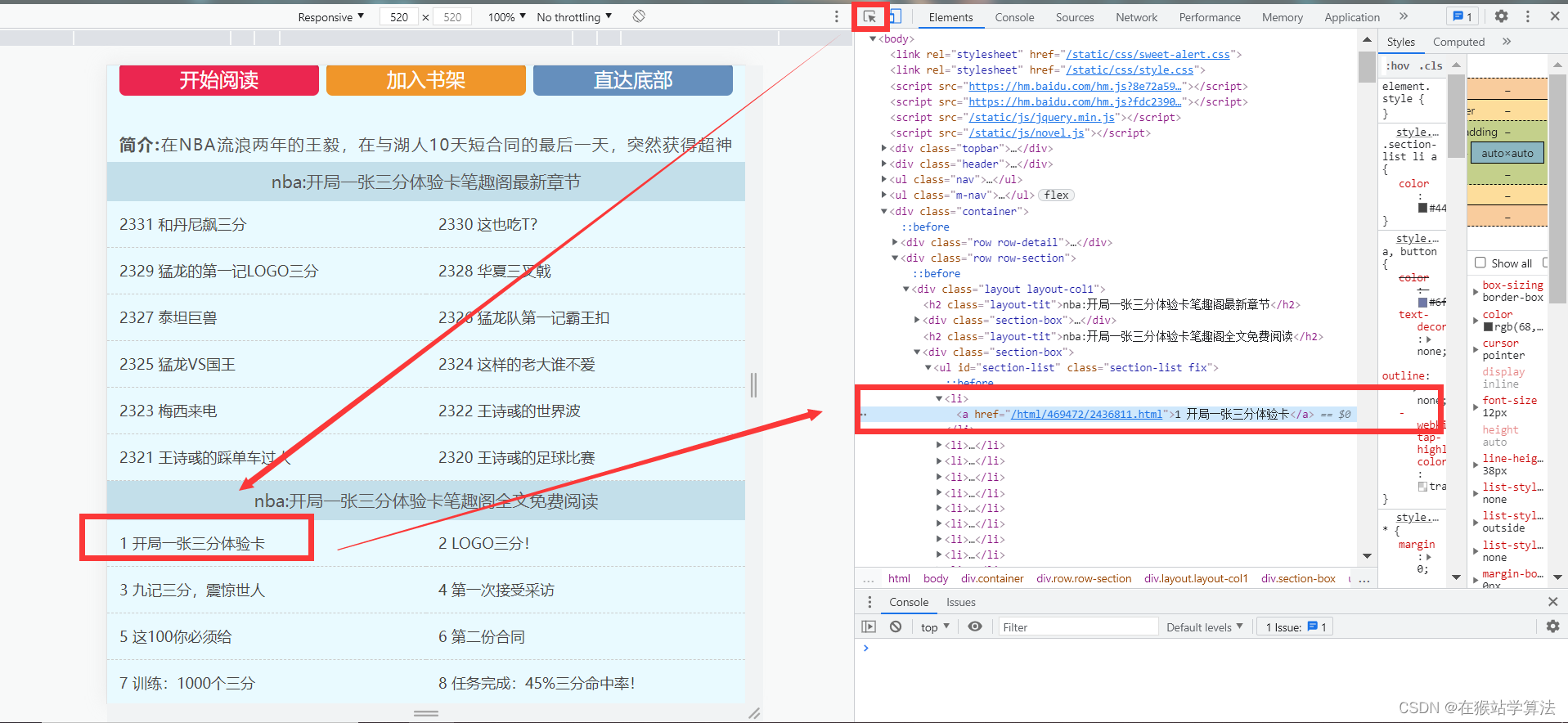
Task: Open the /static/js/novel.js link
Action: [x=1027, y=132]
